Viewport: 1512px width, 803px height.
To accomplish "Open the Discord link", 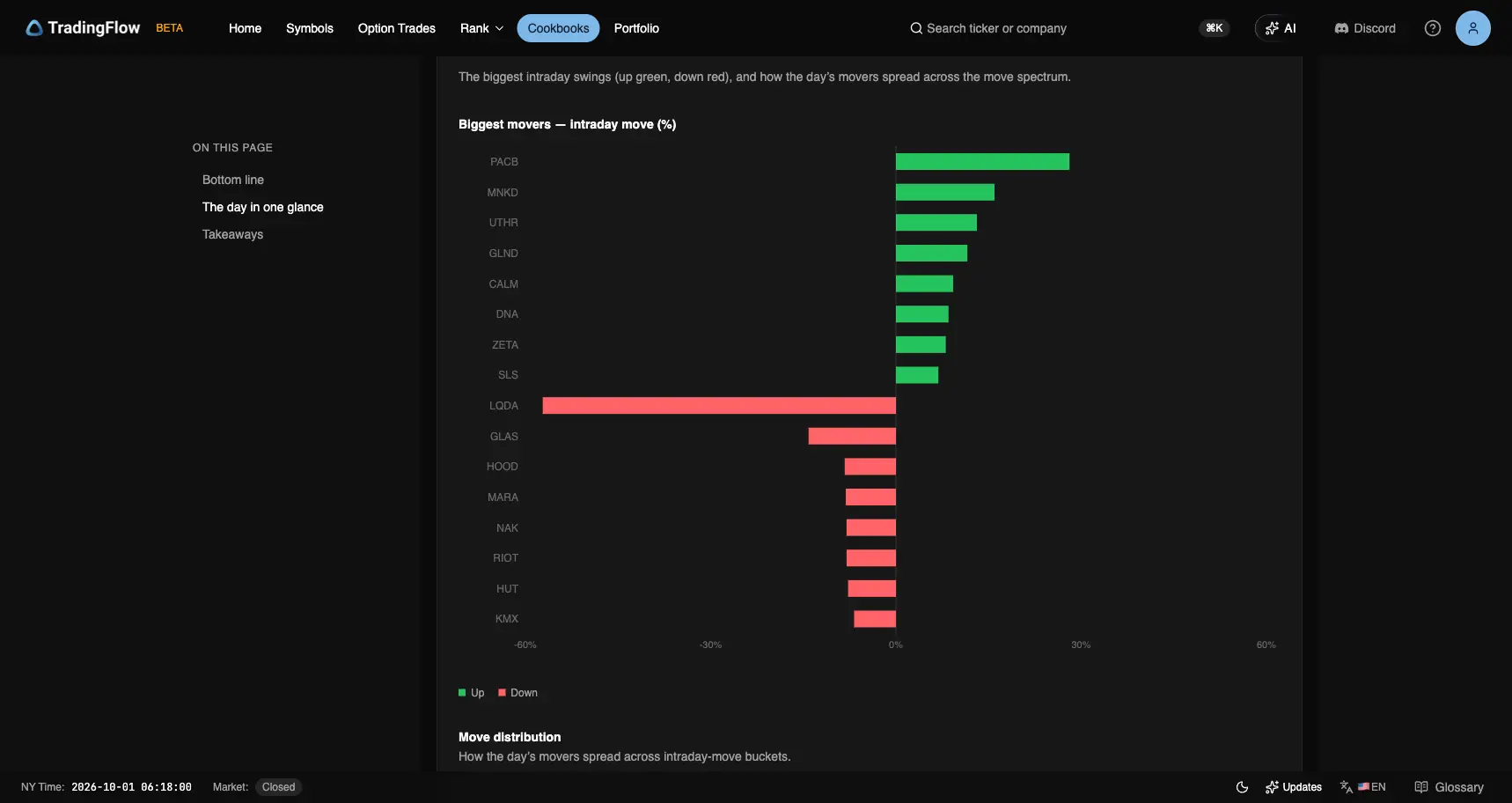I will pyautogui.click(x=1365, y=28).
